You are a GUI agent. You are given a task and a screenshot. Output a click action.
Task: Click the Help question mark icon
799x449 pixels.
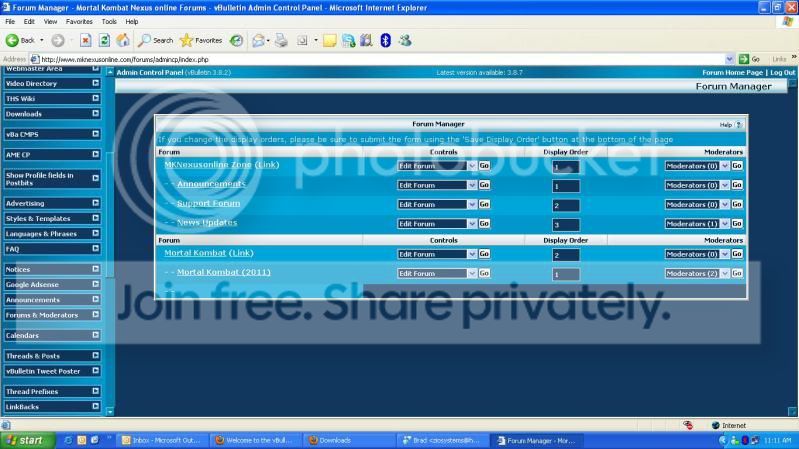pos(738,124)
